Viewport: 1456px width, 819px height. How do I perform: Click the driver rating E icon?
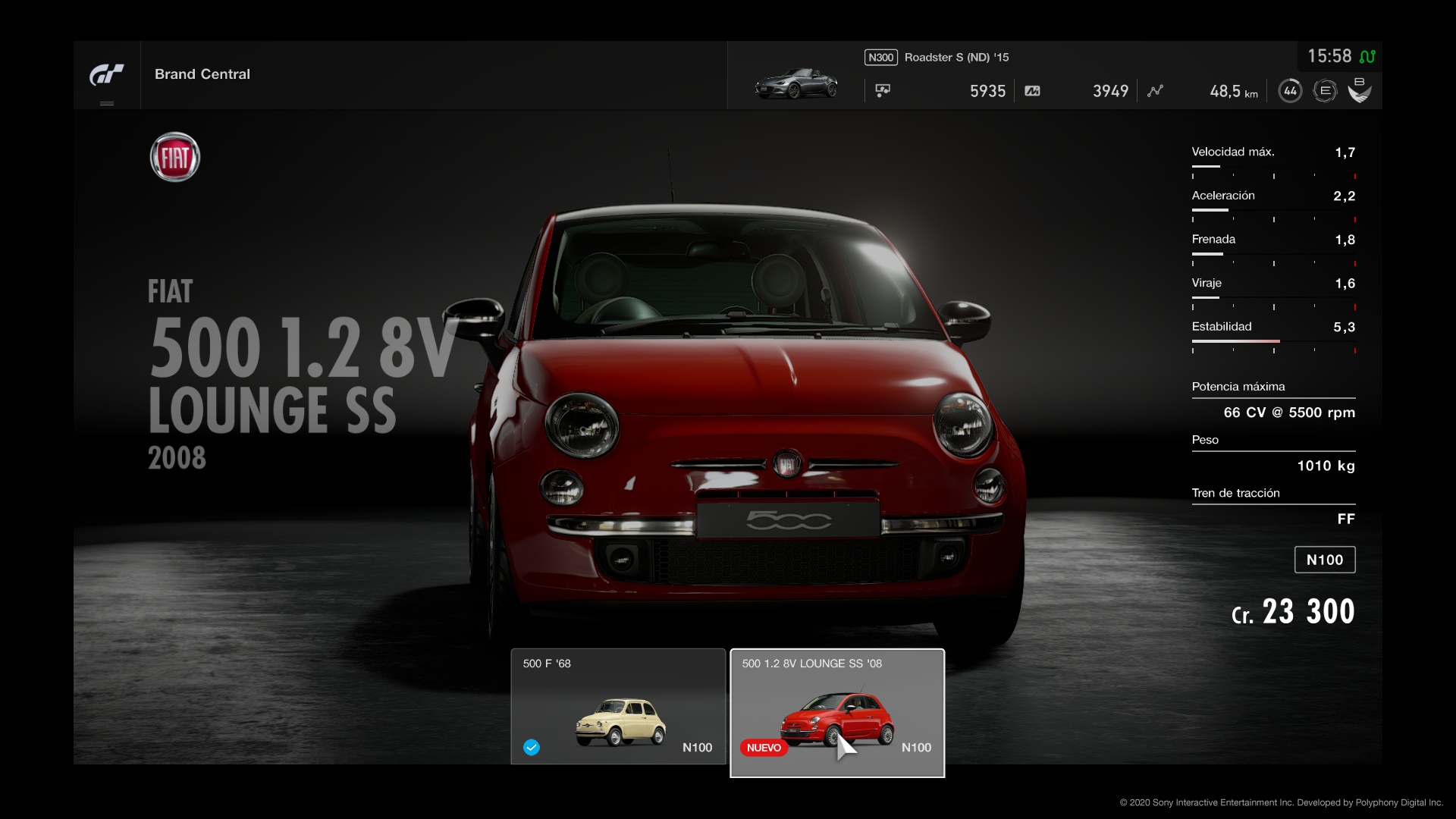pyautogui.click(x=1325, y=91)
